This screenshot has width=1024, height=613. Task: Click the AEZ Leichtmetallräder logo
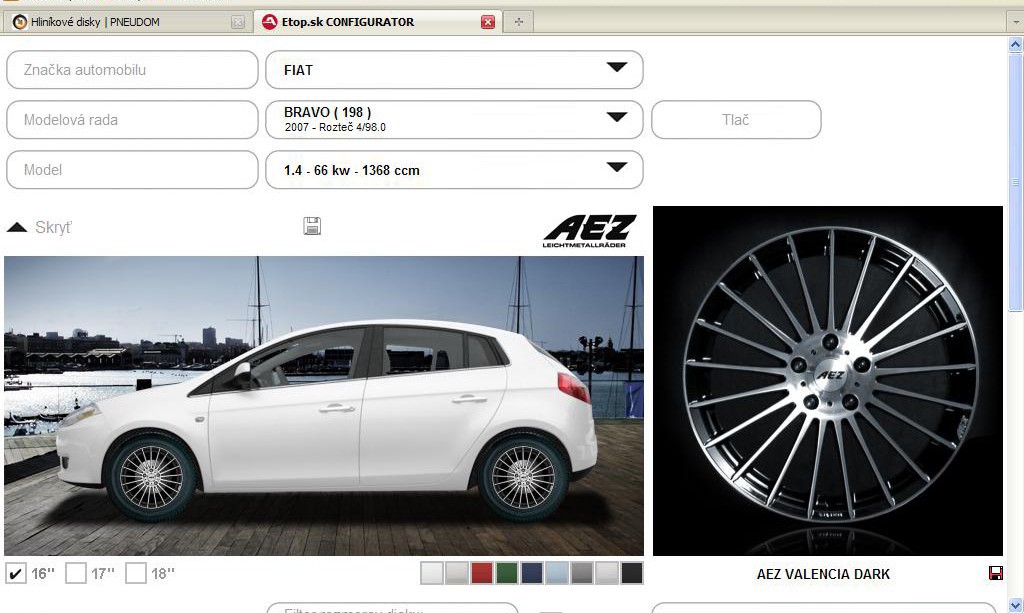point(589,230)
